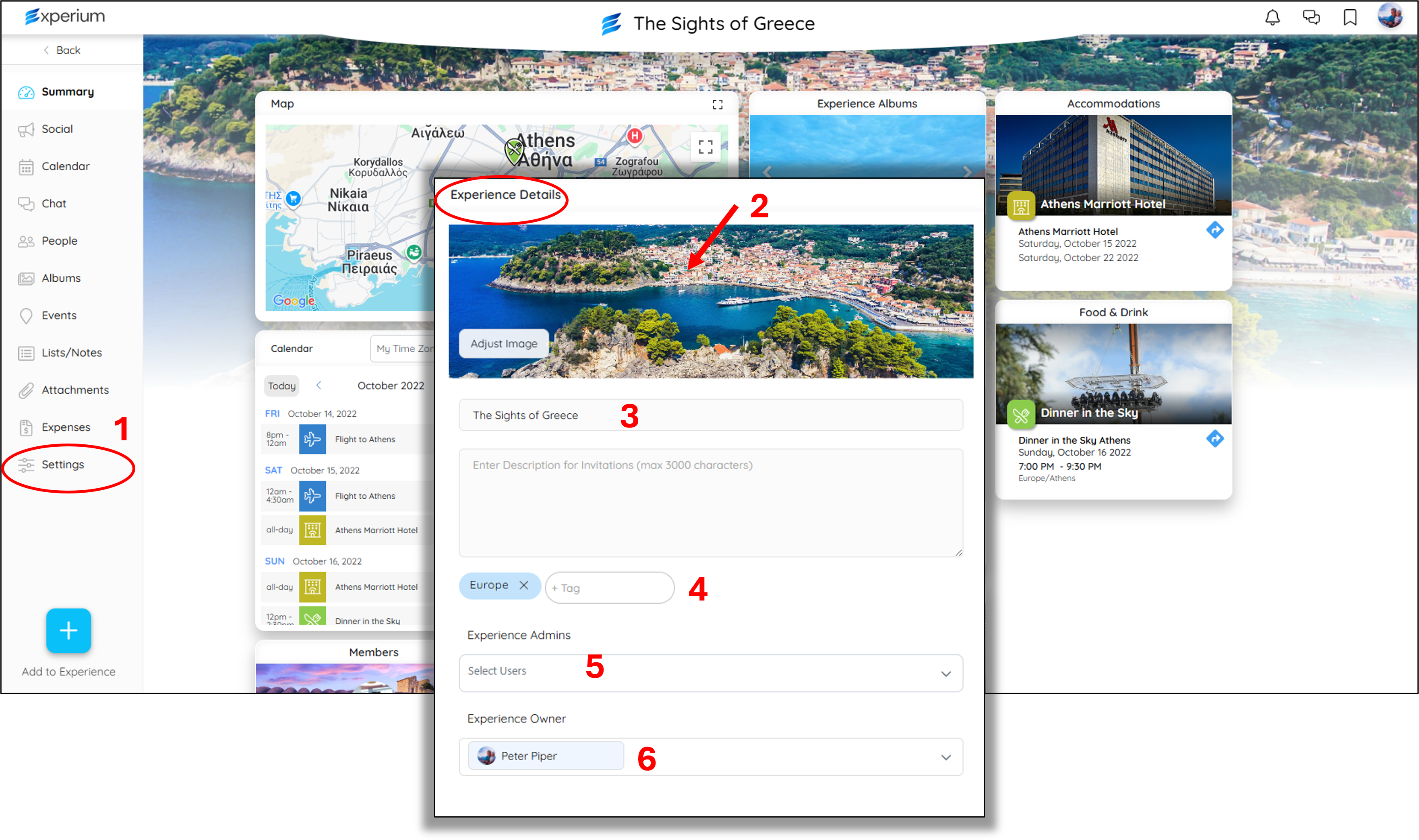Click the user profile avatar
Viewport: 1419px width, 840px height.
(1390, 16)
